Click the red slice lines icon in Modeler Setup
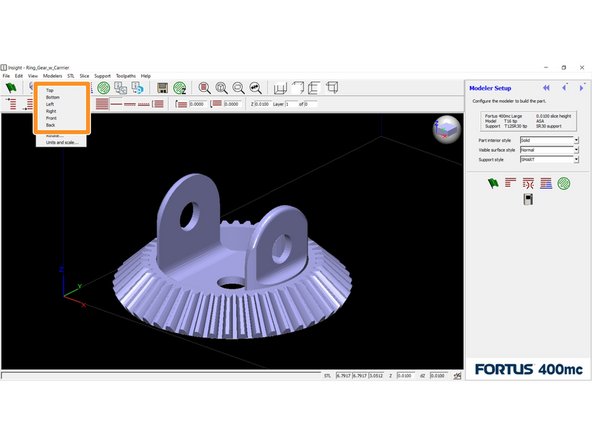The width and height of the screenshot is (592, 444). [510, 183]
